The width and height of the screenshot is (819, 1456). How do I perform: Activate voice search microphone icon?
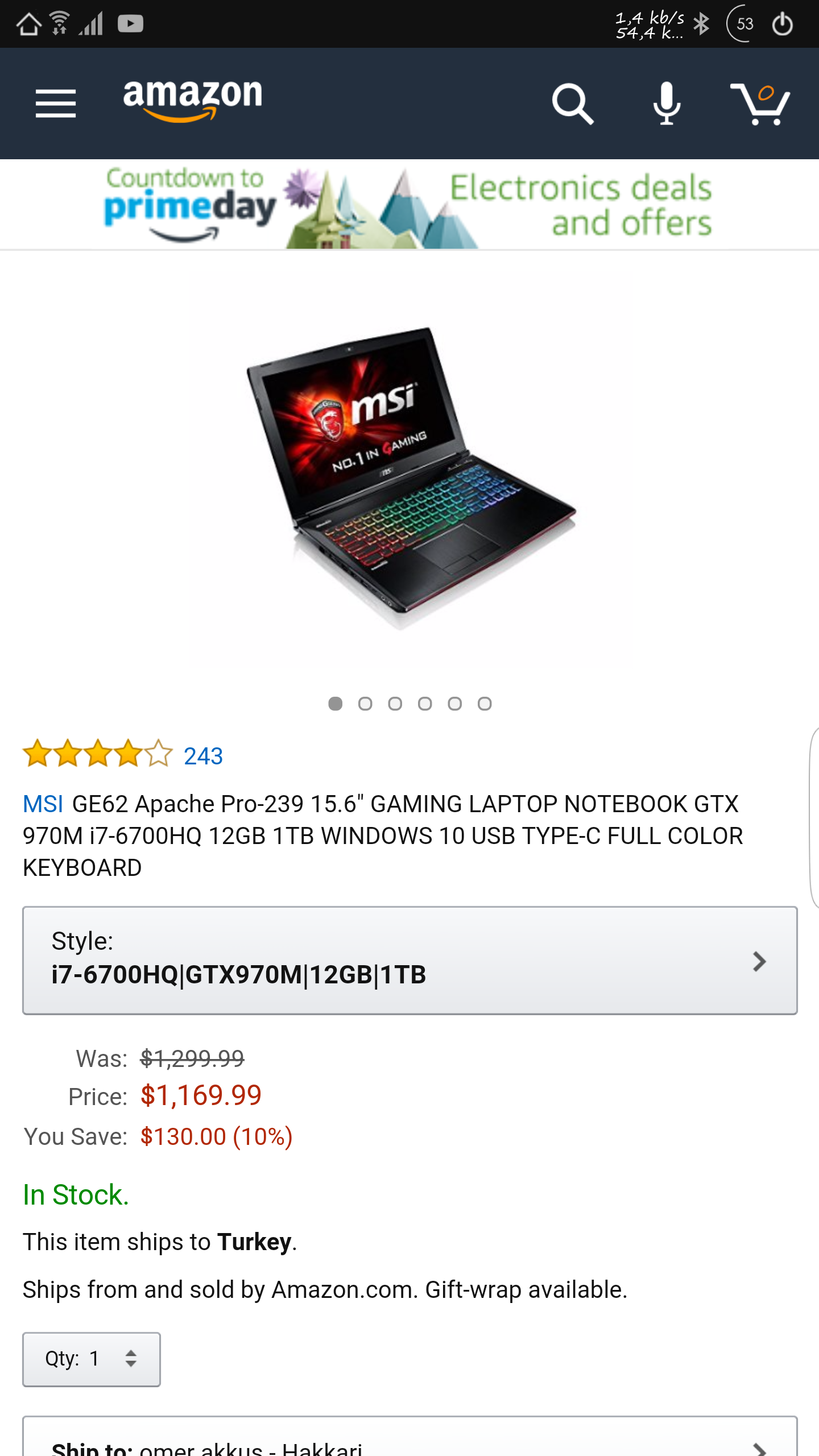667,103
